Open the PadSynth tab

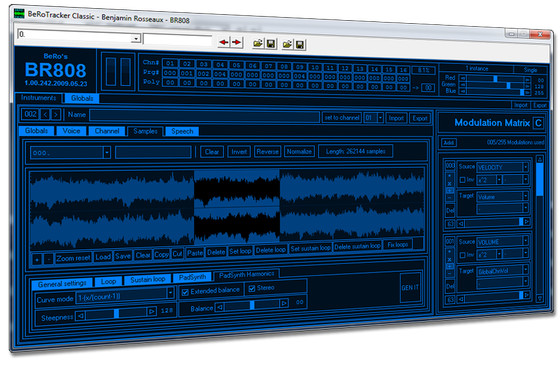pos(192,277)
